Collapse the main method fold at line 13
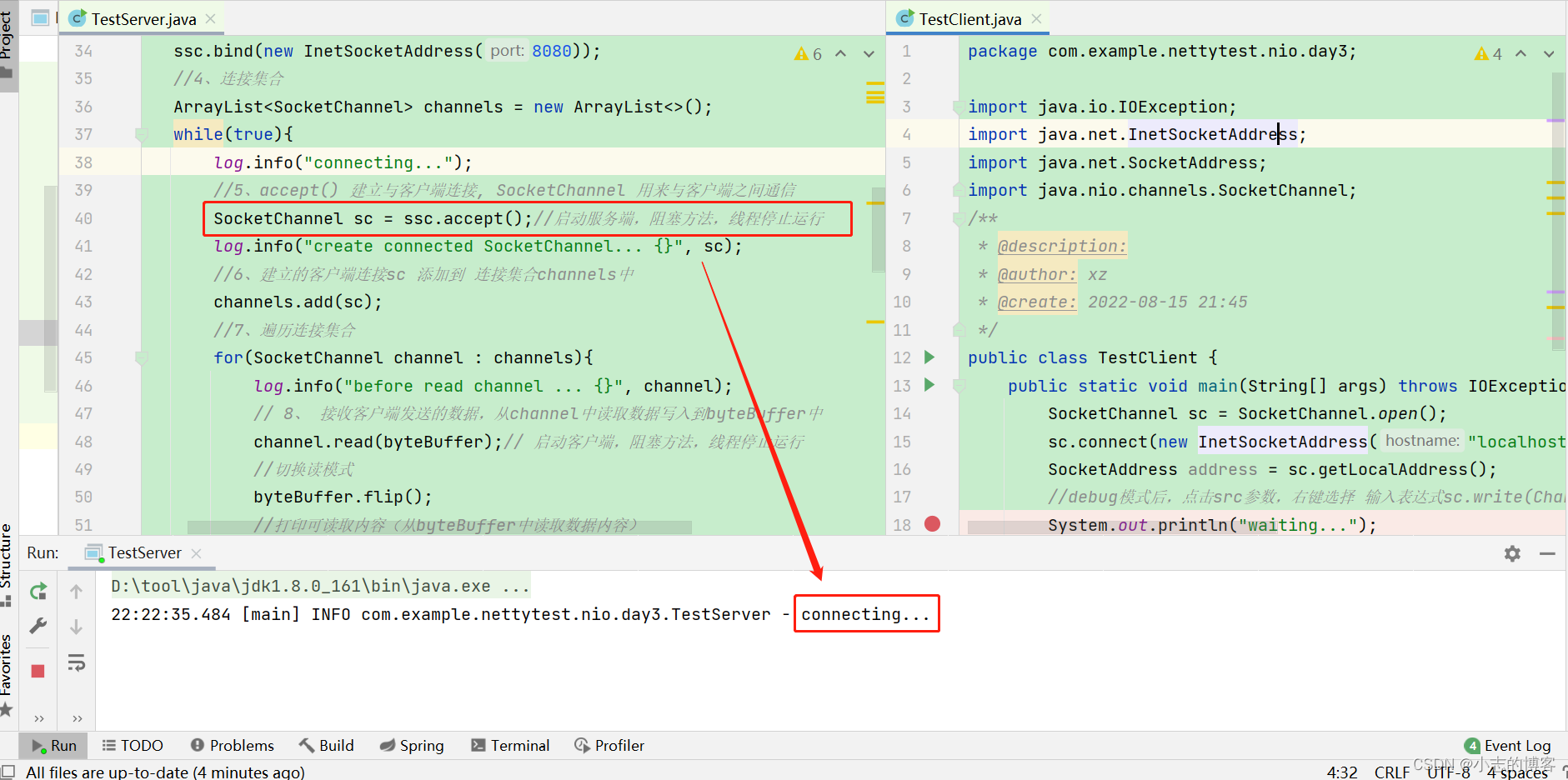 tap(959, 385)
